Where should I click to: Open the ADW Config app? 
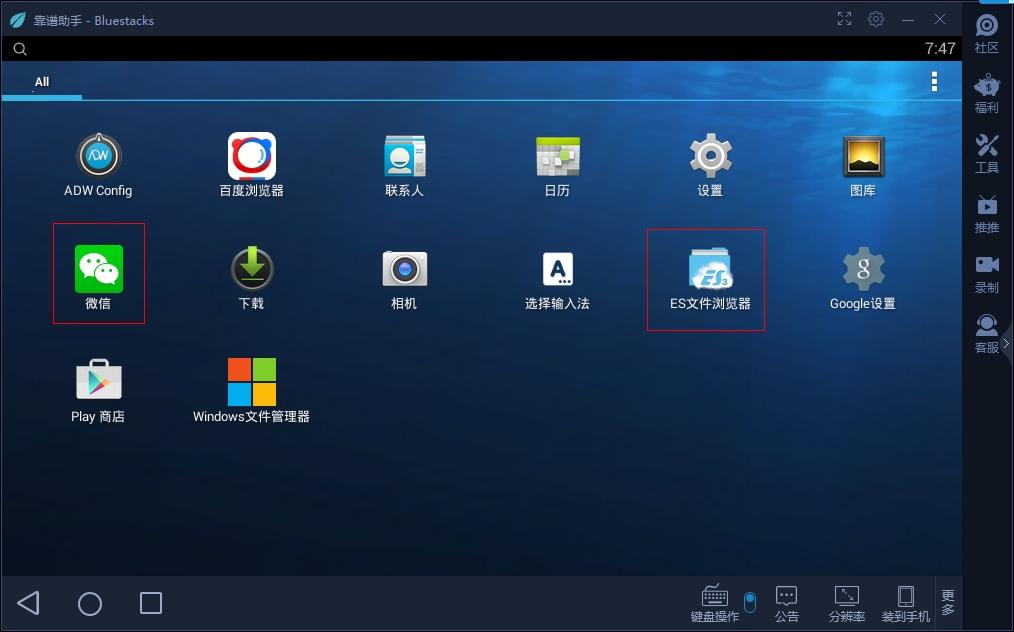[x=98, y=165]
